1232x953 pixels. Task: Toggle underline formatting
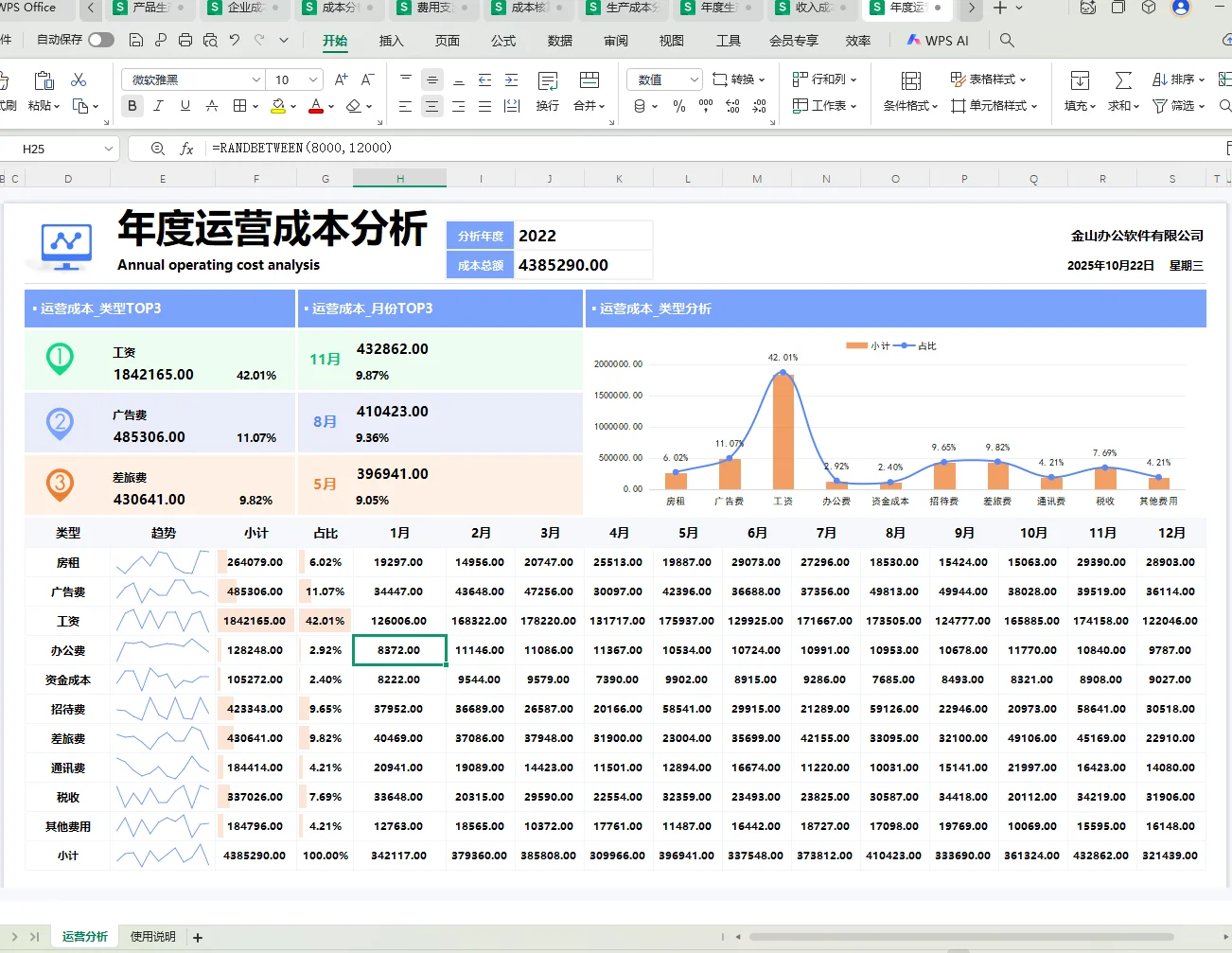pyautogui.click(x=185, y=106)
